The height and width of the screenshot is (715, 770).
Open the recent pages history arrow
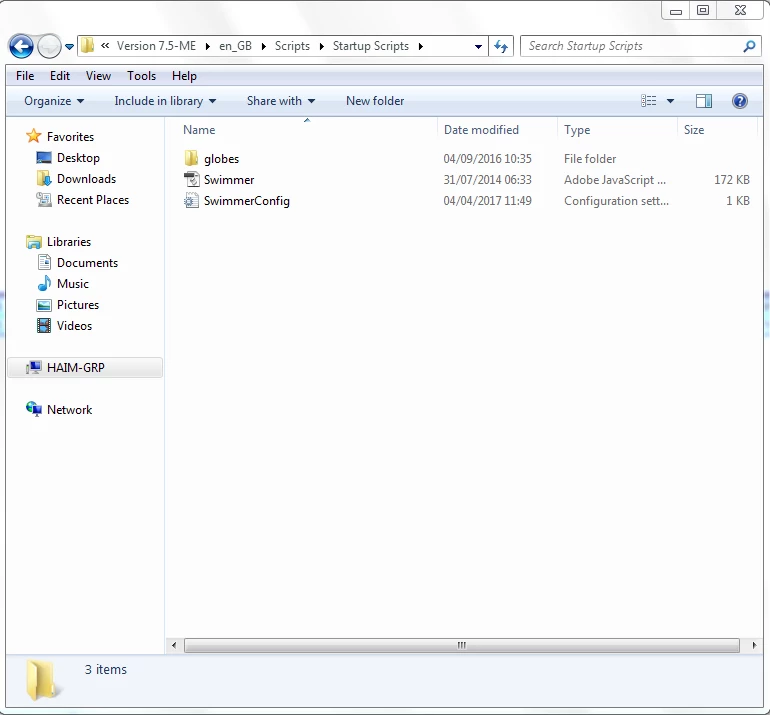70,47
